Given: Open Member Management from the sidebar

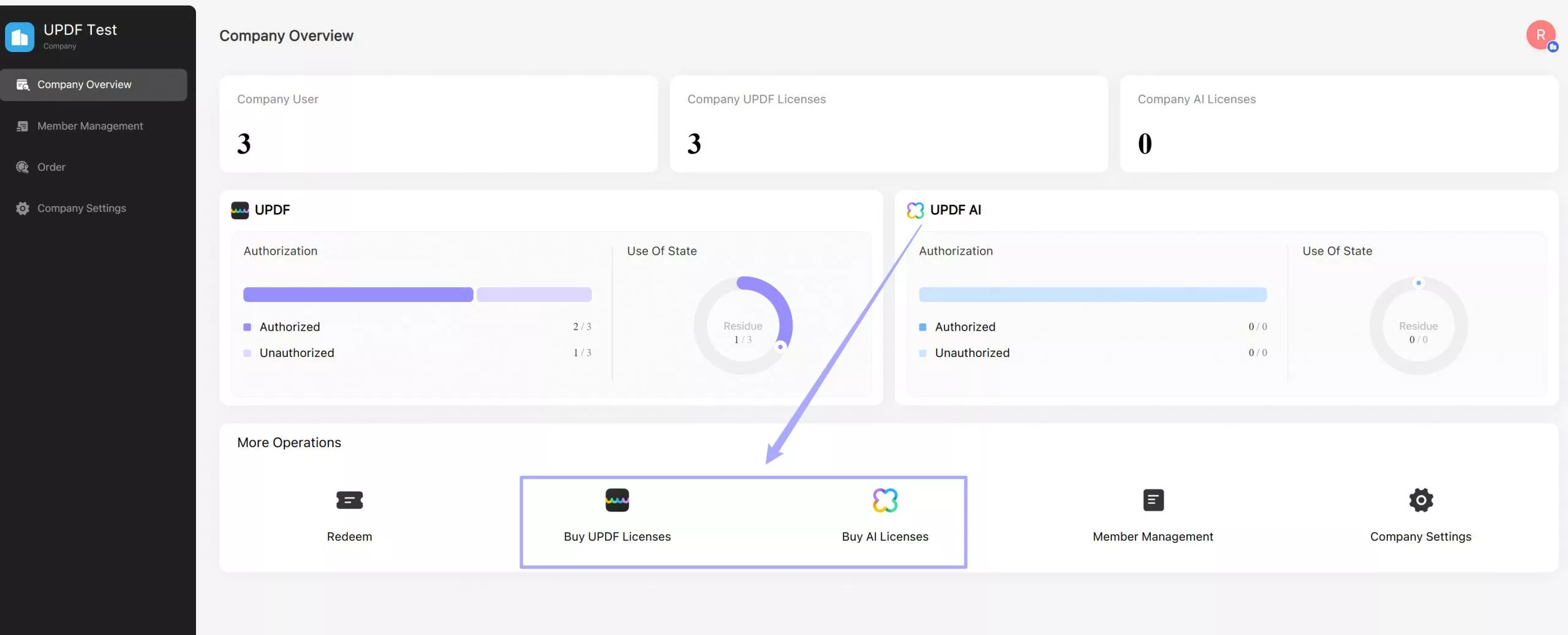Looking at the screenshot, I should 94,126.
